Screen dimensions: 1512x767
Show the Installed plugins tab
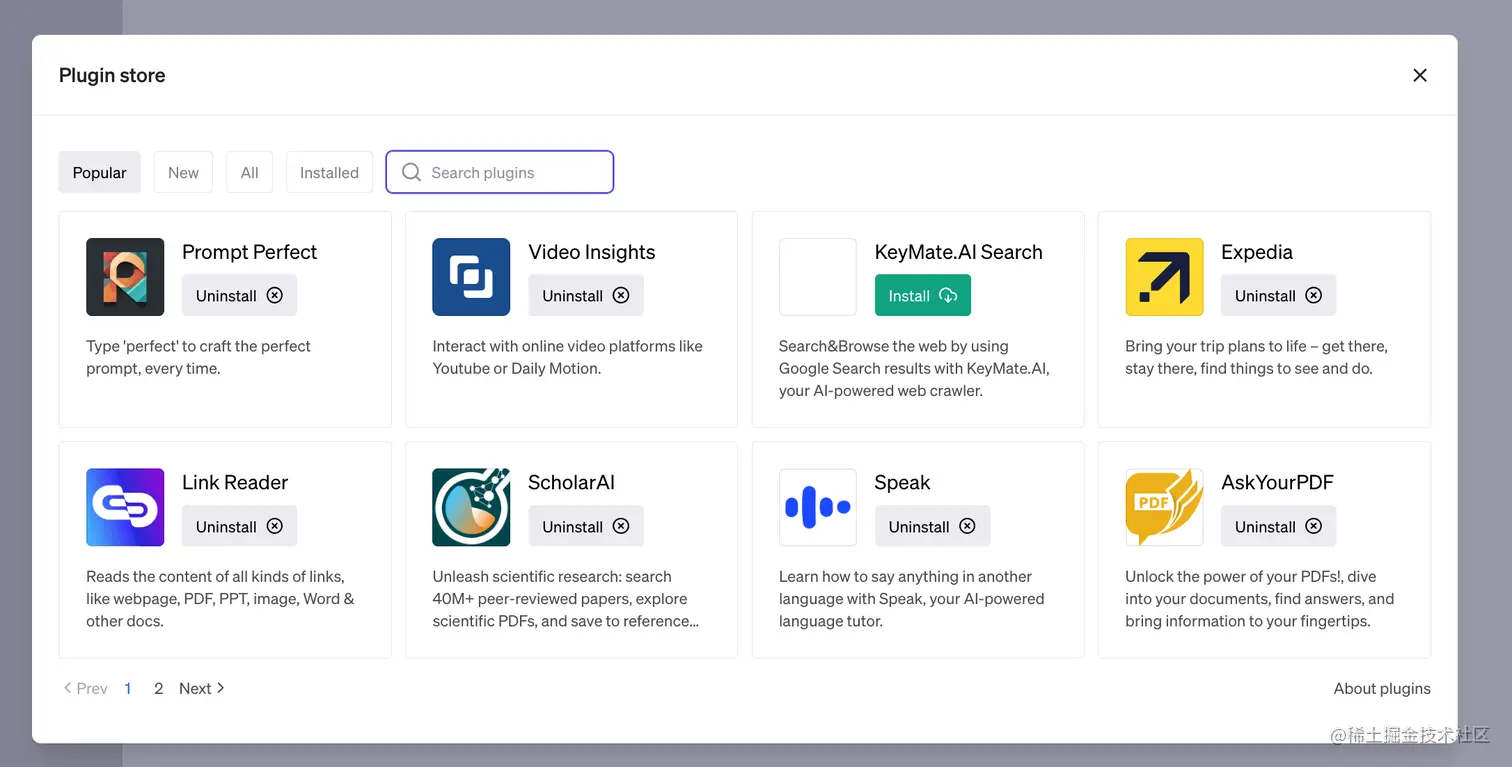pos(329,172)
